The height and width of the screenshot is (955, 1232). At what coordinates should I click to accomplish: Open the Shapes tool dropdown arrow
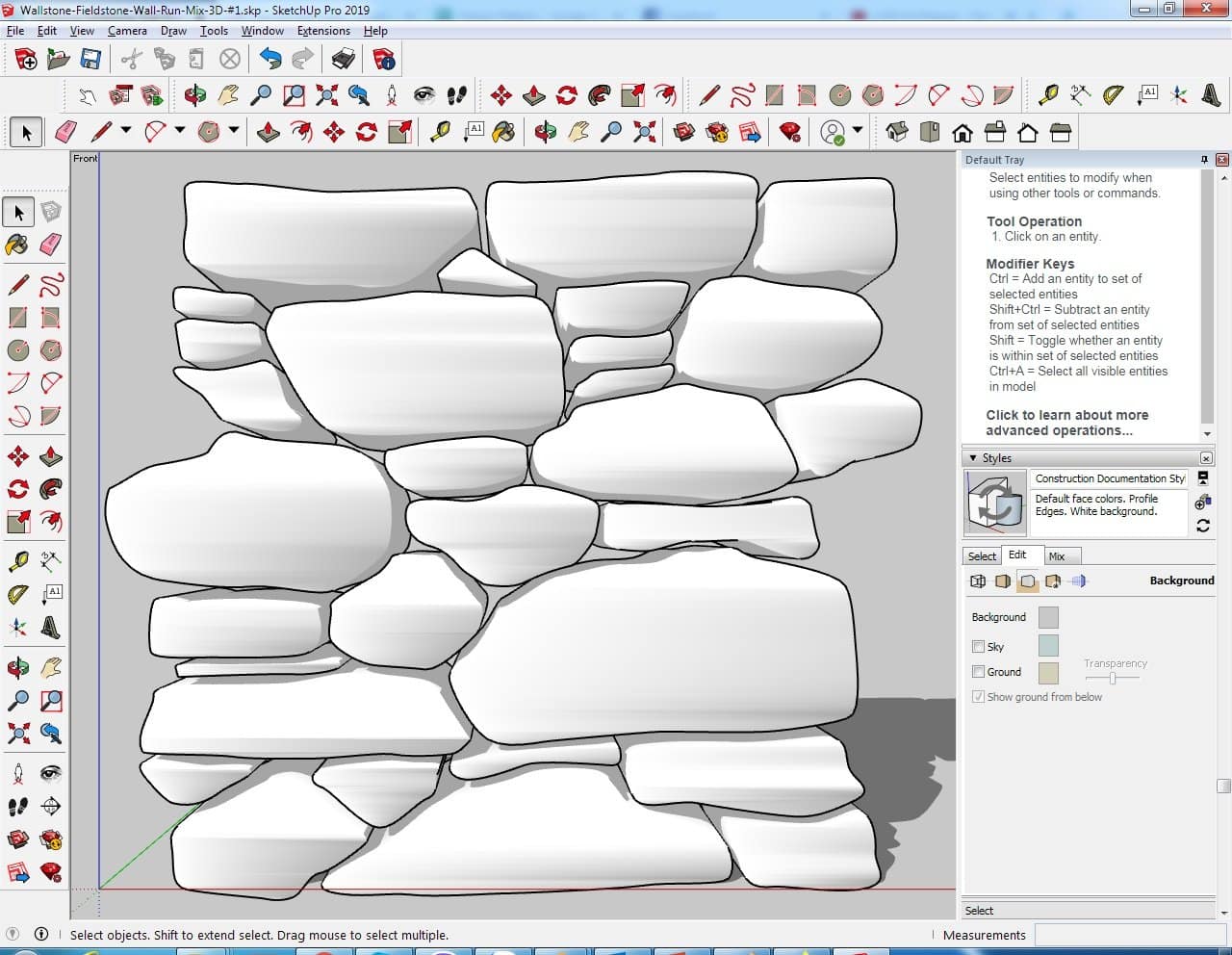pyautogui.click(x=234, y=131)
